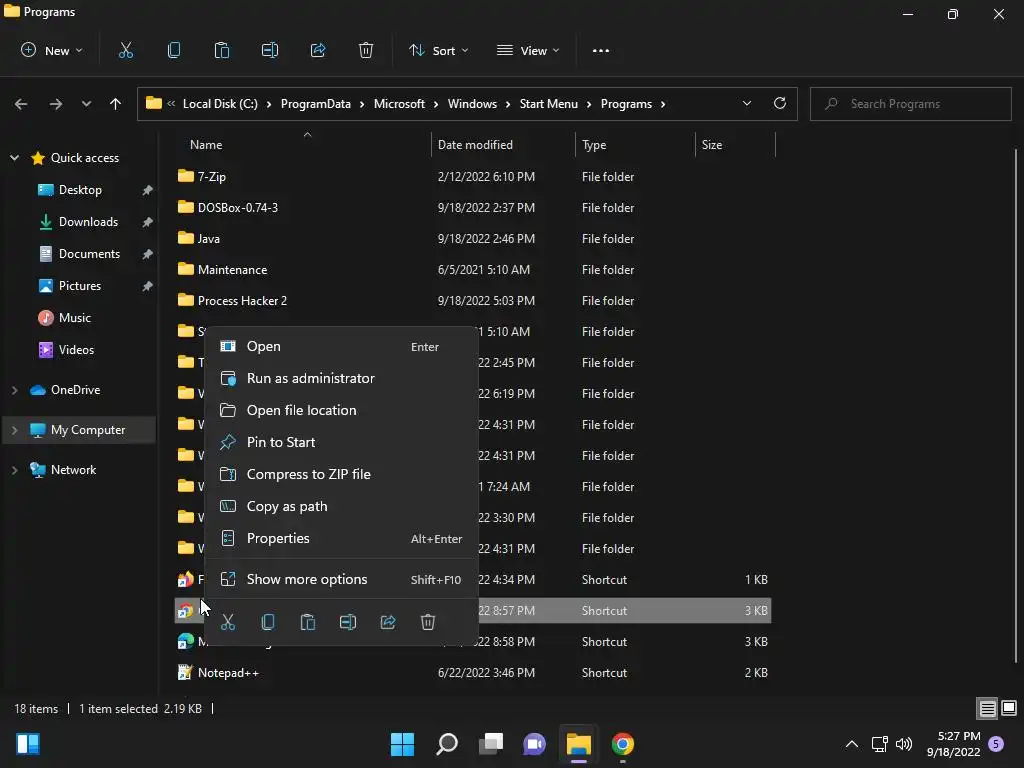Click Microsoft in the address path
The height and width of the screenshot is (768, 1024).
(399, 104)
